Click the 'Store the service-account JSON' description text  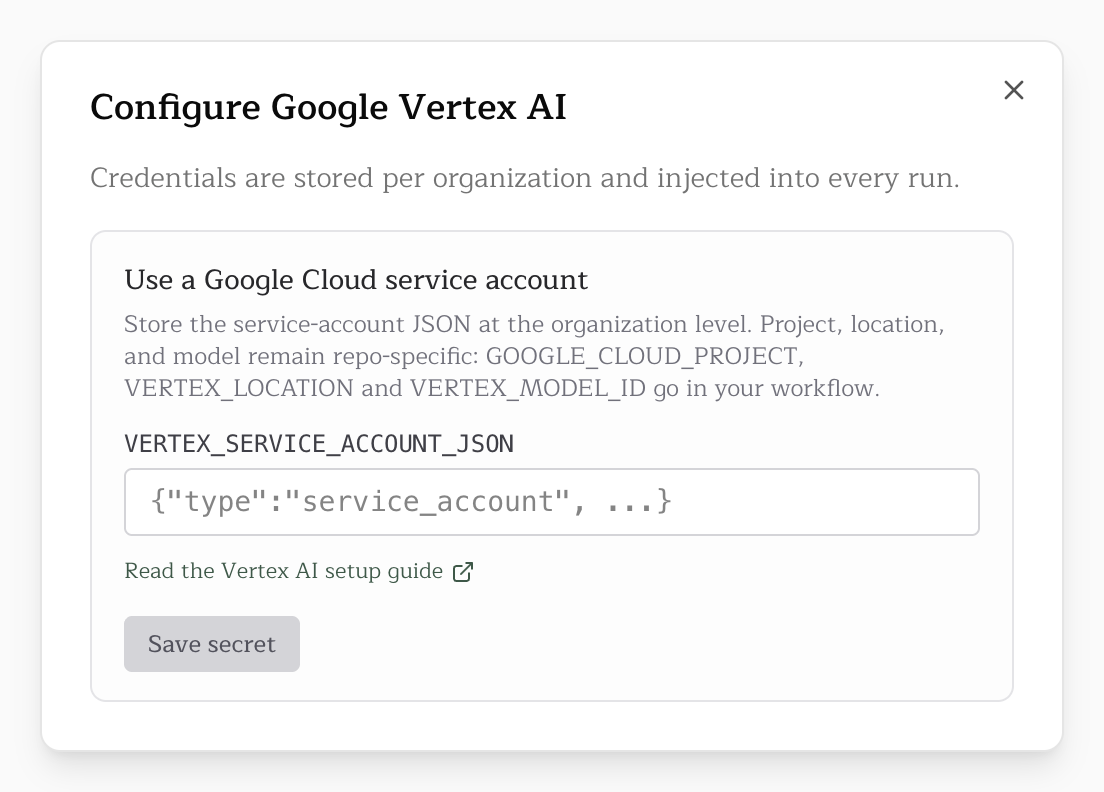click(534, 356)
